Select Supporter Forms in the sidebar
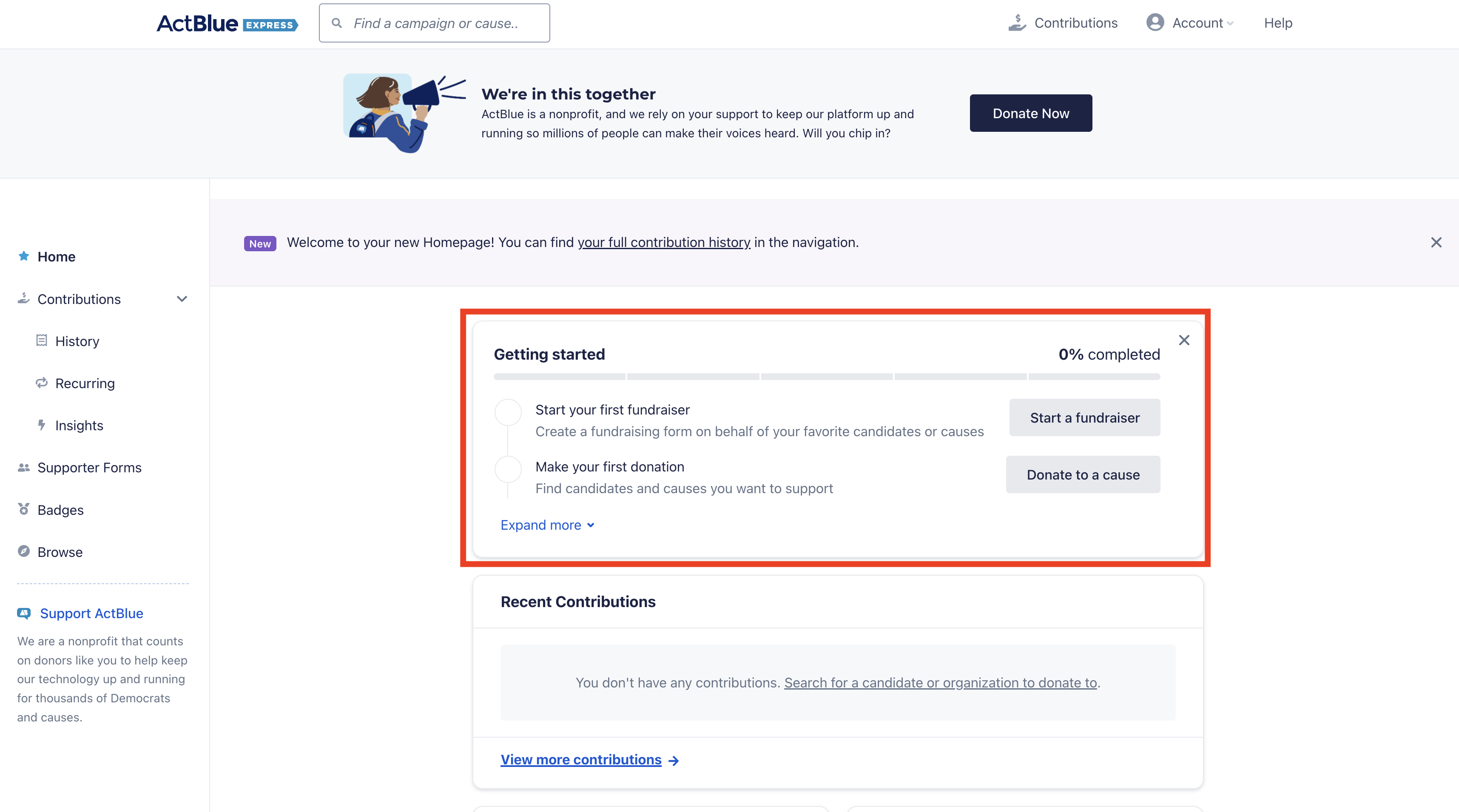The height and width of the screenshot is (812, 1459). [x=89, y=467]
